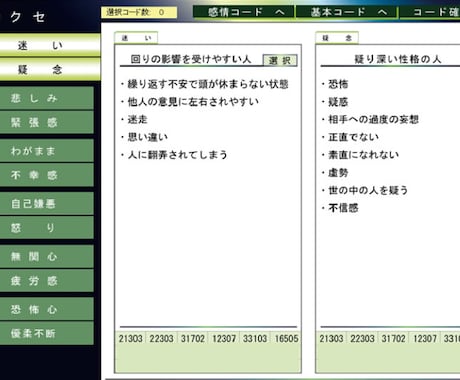Click the 繰り返す不安で頭が休まらない状態 item
Viewport: 460px width, 380px height.
(205, 84)
